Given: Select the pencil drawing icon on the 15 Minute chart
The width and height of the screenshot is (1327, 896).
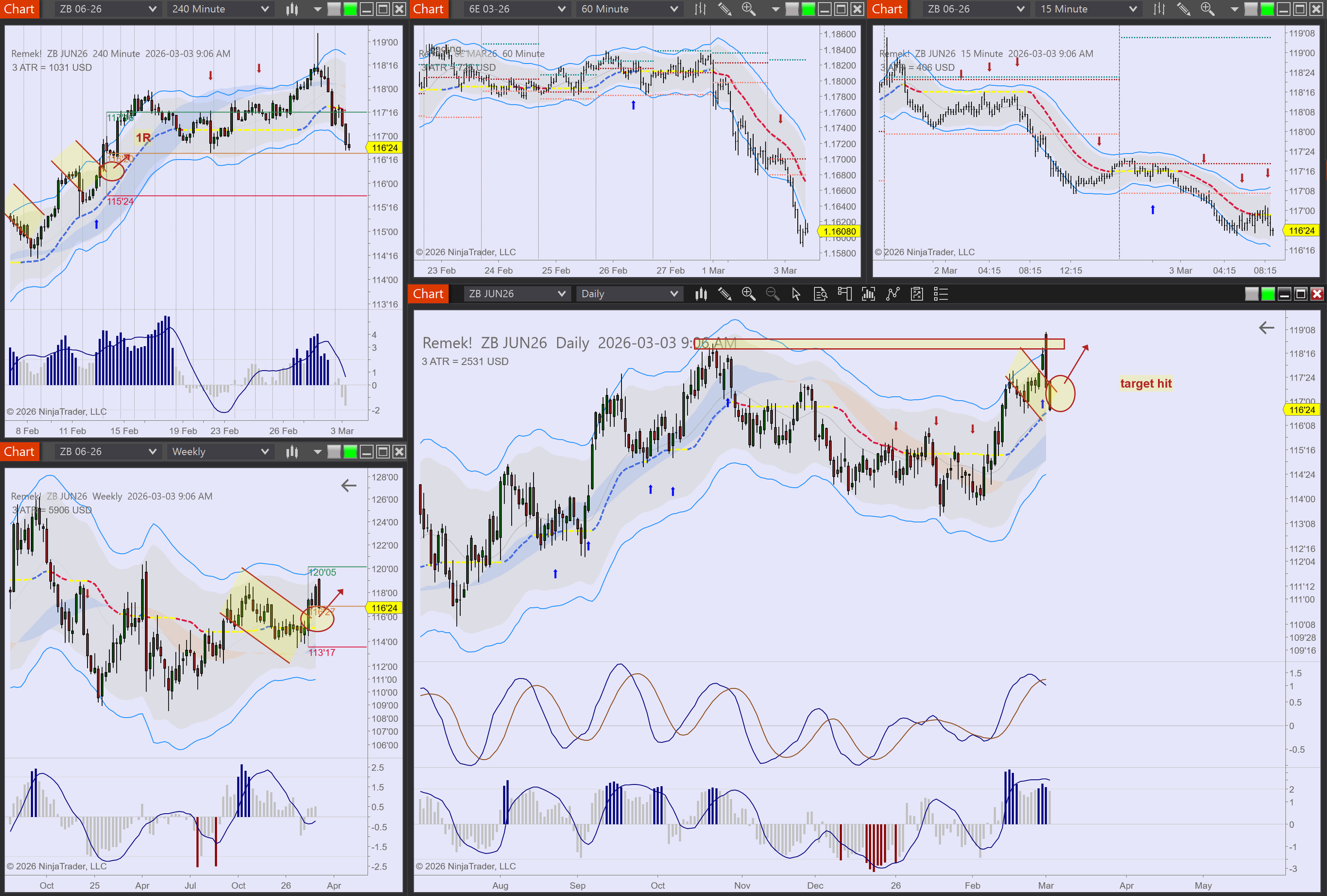Looking at the screenshot, I should [1183, 9].
